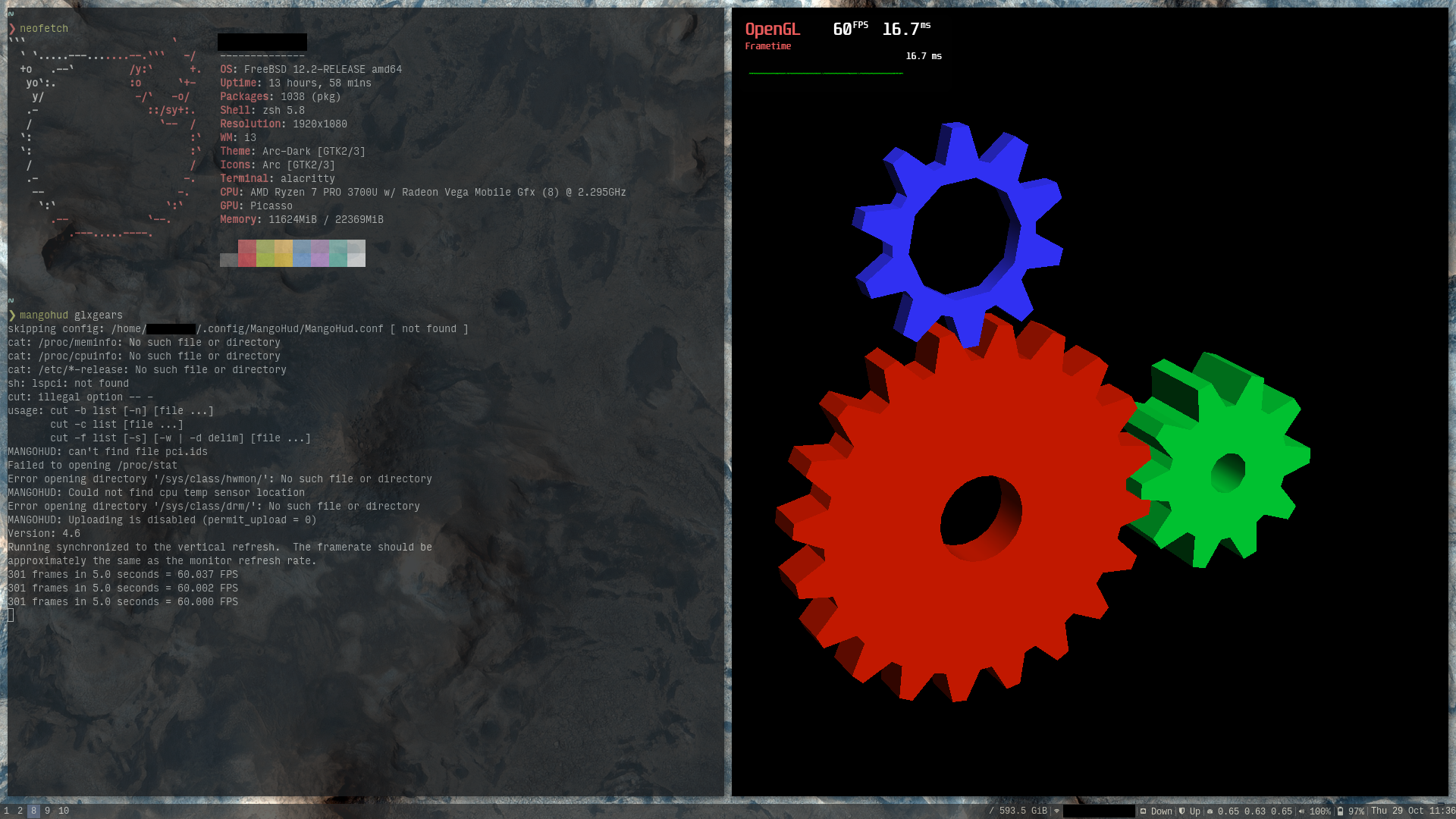Click the '0.65 0.63 0.65' load averages
Screen dimensions: 1456x819
tap(1255, 811)
